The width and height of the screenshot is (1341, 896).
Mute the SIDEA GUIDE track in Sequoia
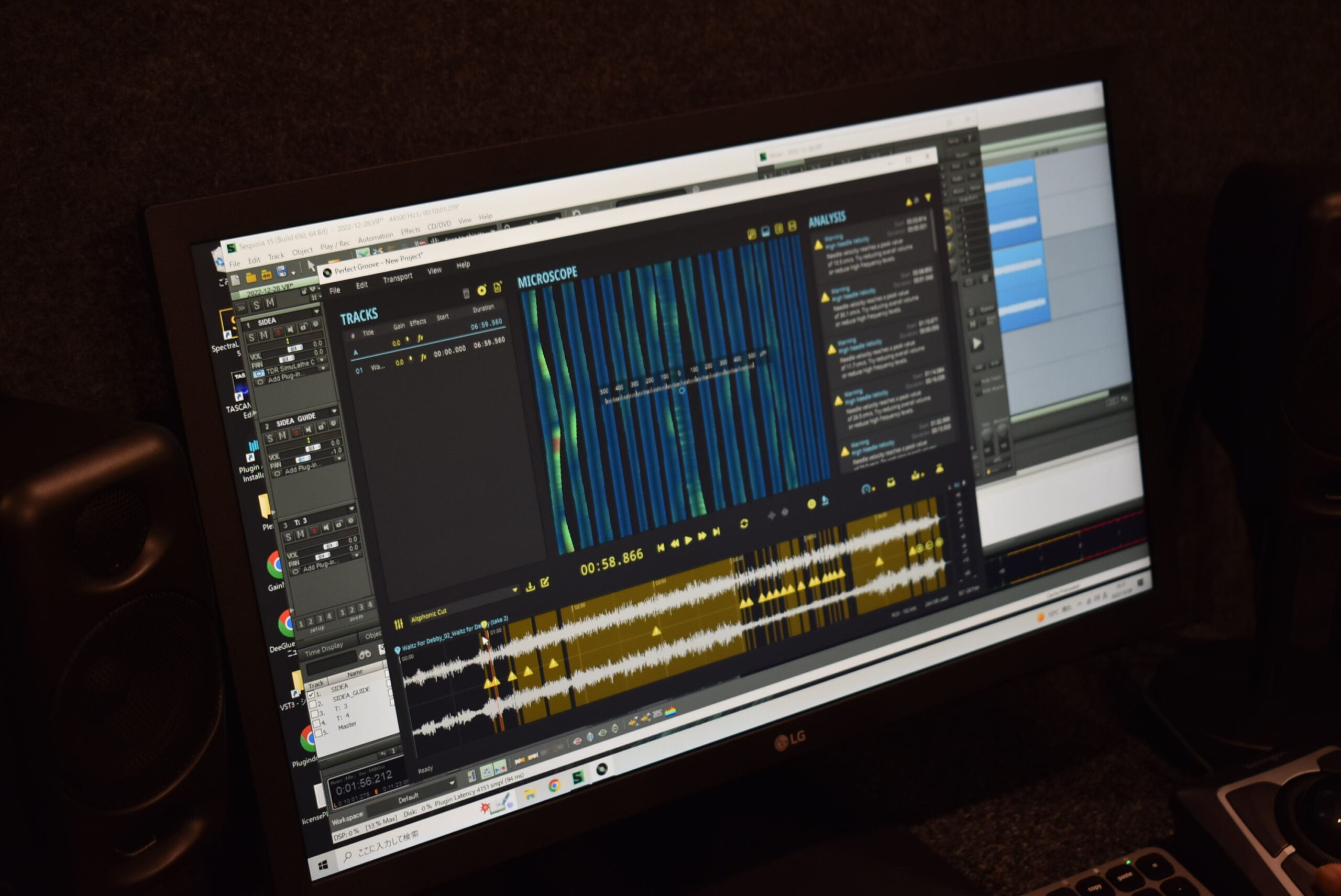282,436
